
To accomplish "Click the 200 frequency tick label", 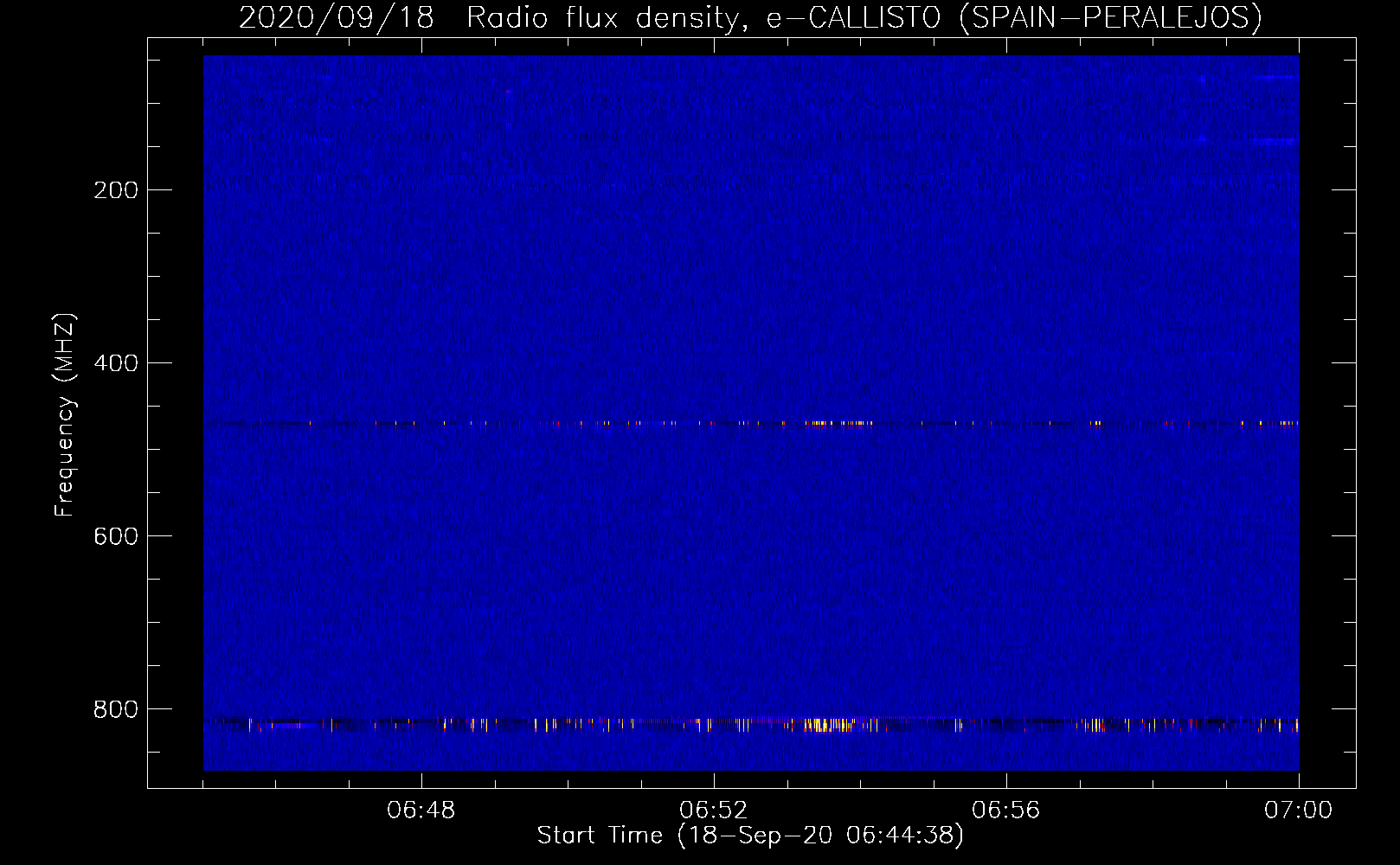I will pos(116,190).
